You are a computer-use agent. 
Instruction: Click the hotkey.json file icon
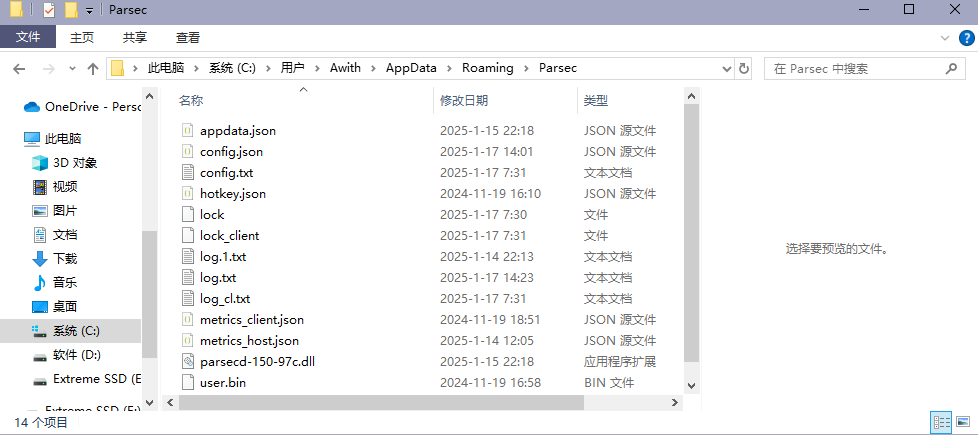188,193
